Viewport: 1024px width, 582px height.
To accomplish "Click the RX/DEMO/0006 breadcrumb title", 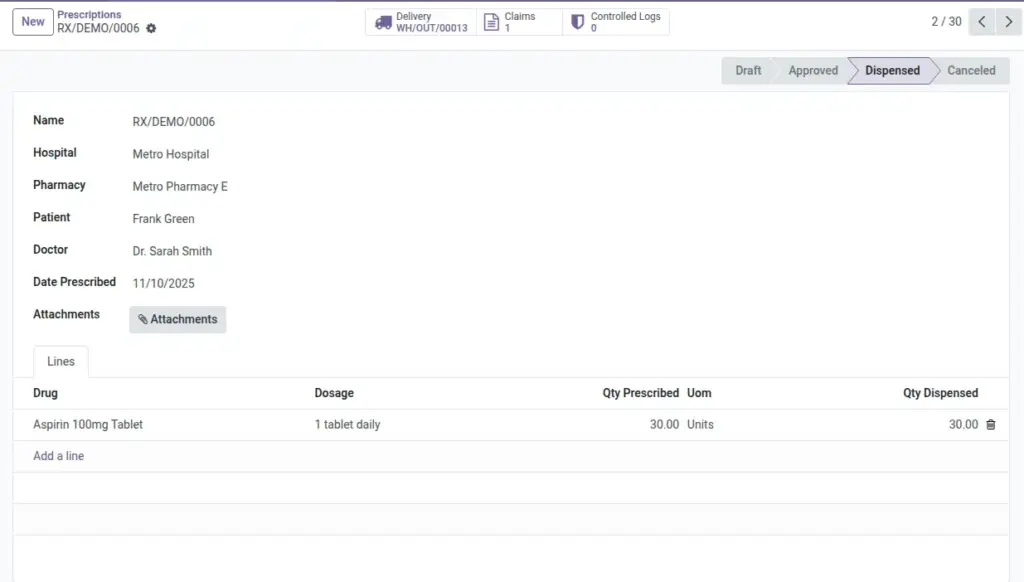I will (x=98, y=28).
